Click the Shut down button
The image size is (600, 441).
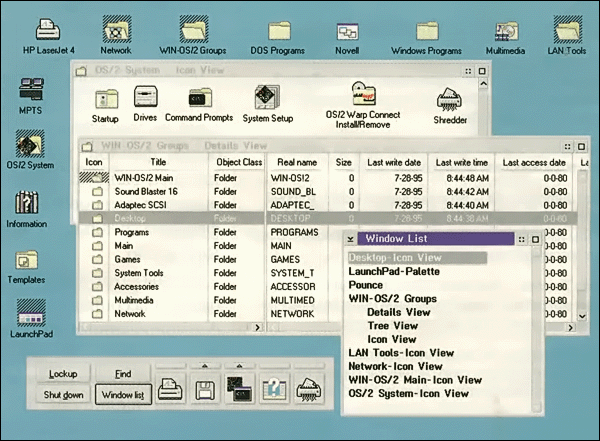(x=63, y=394)
